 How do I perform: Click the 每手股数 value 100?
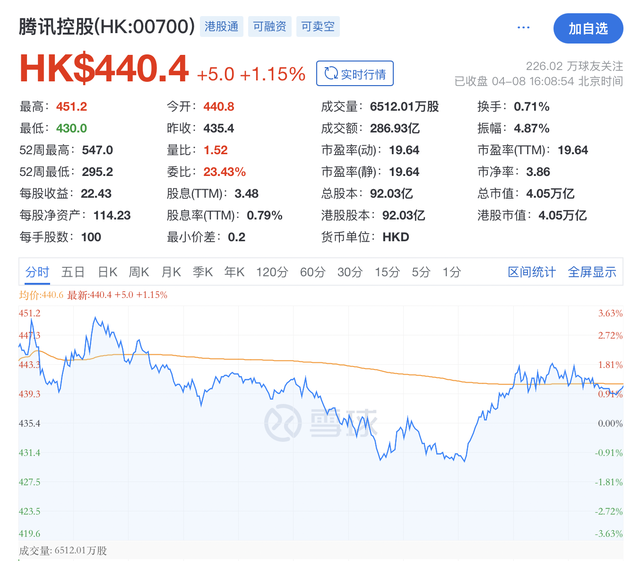click(x=91, y=237)
